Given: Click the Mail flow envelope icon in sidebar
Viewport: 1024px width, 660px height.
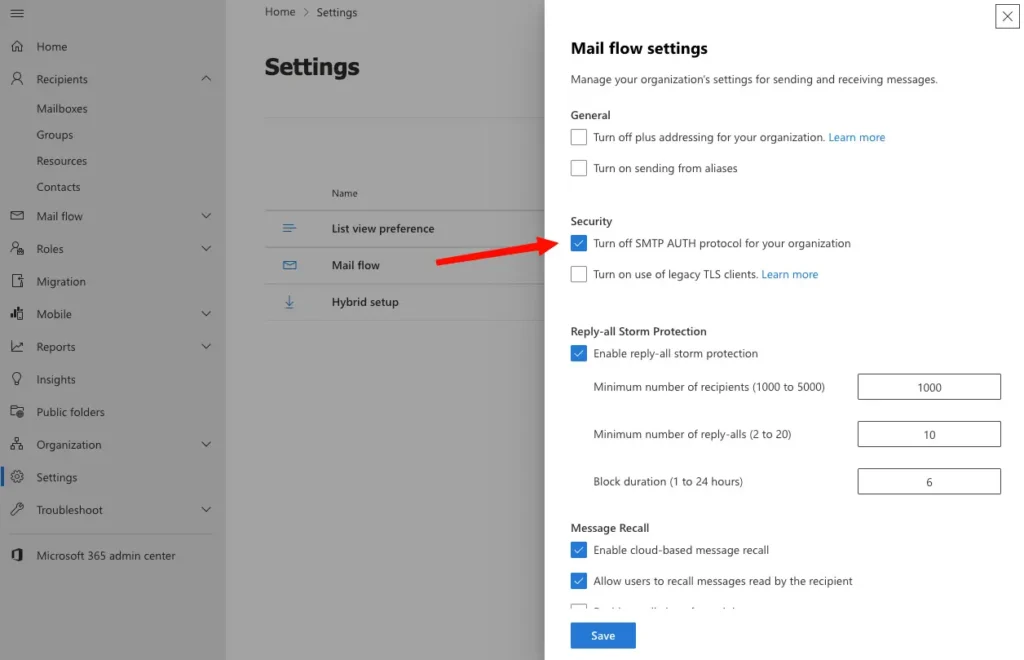Looking at the screenshot, I should pyautogui.click(x=17, y=215).
